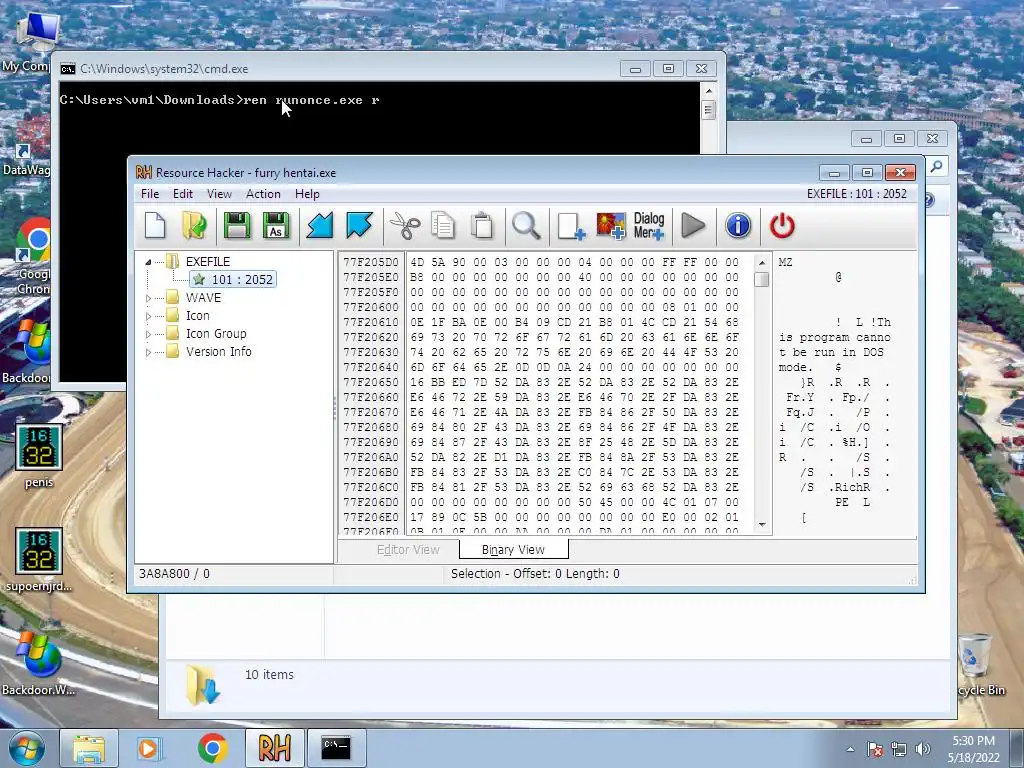
Task: Click the cmd taskbar button
Action: tap(336, 748)
